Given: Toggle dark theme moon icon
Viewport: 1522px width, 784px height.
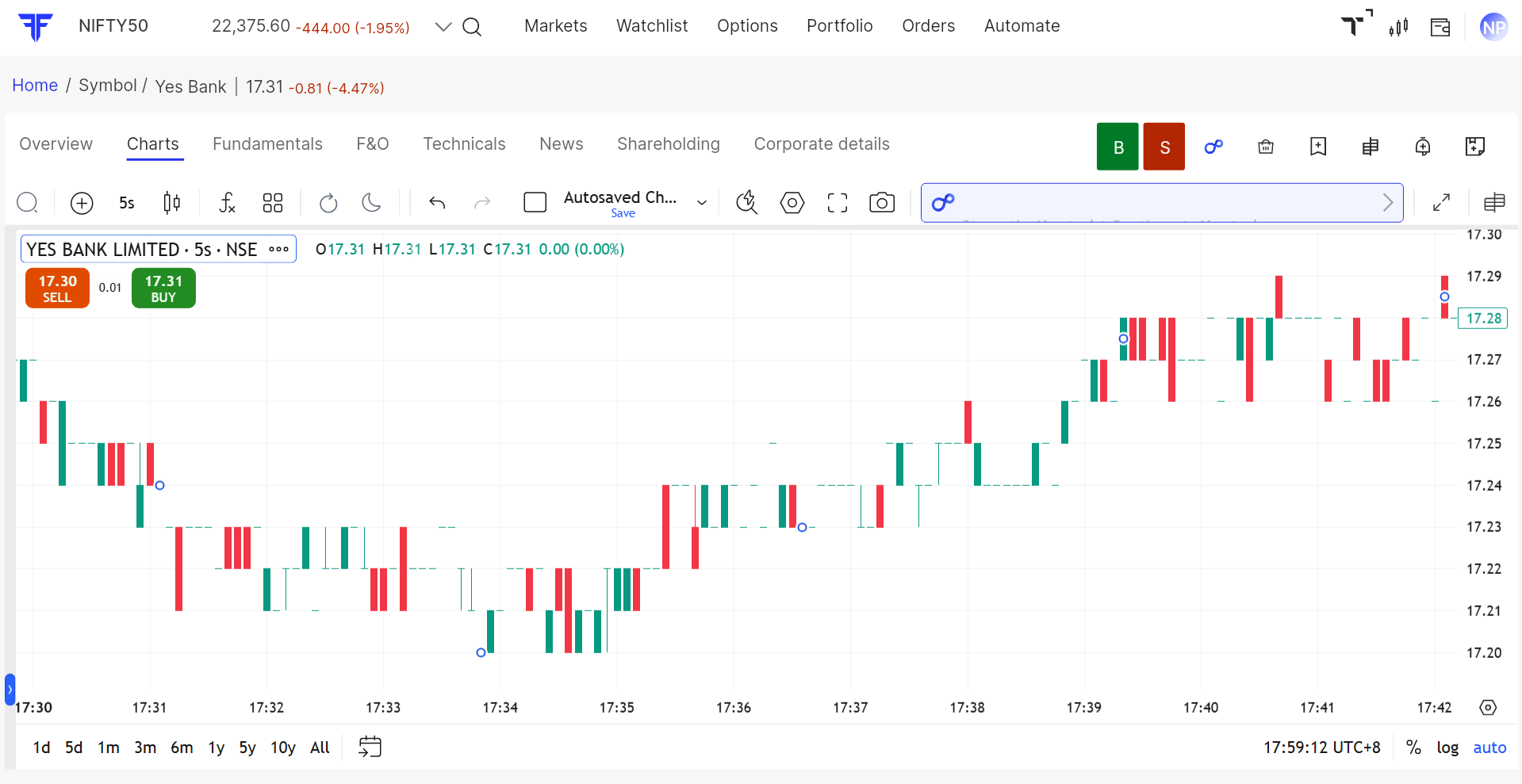Looking at the screenshot, I should [x=371, y=203].
